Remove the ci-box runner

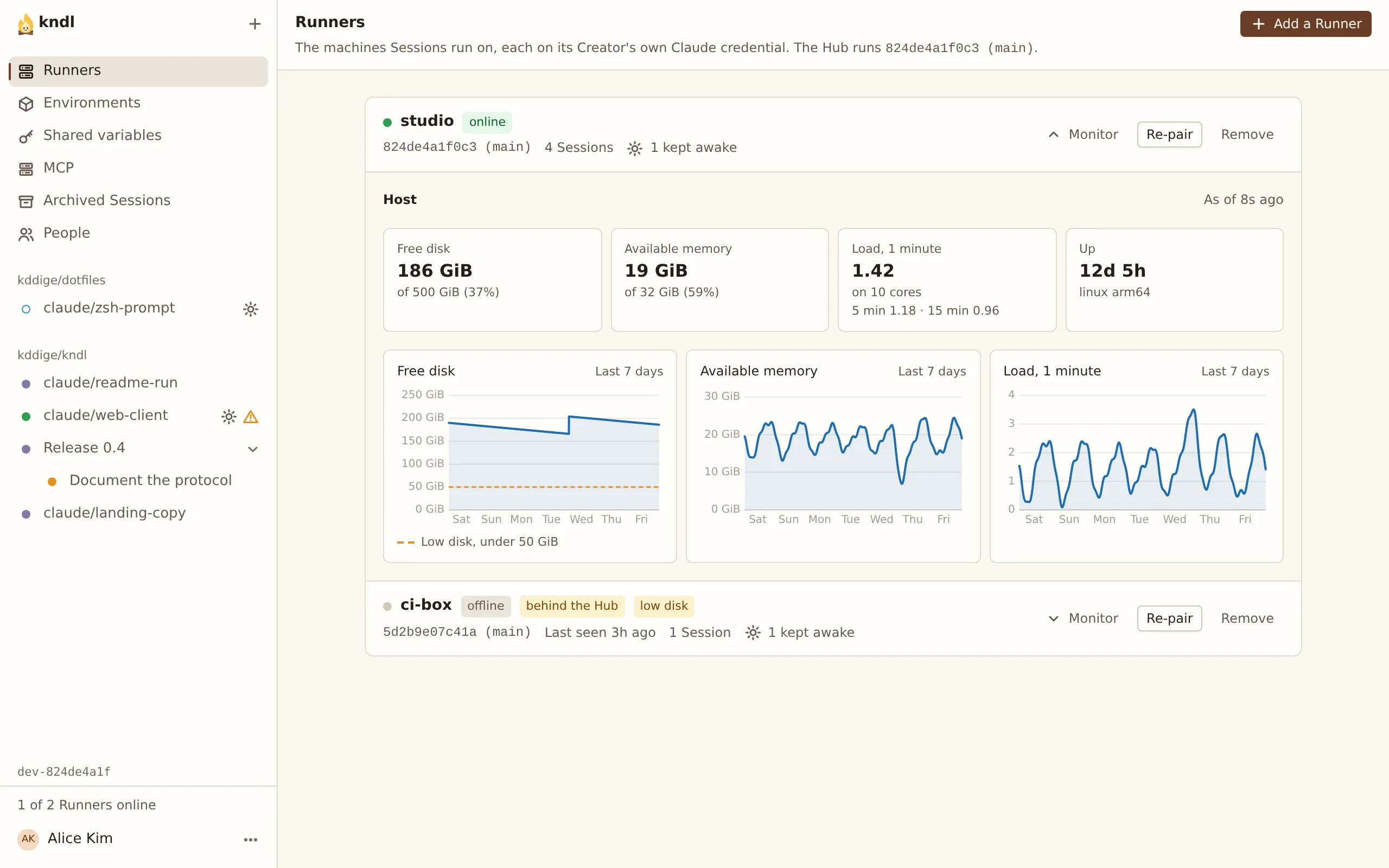tap(1247, 618)
